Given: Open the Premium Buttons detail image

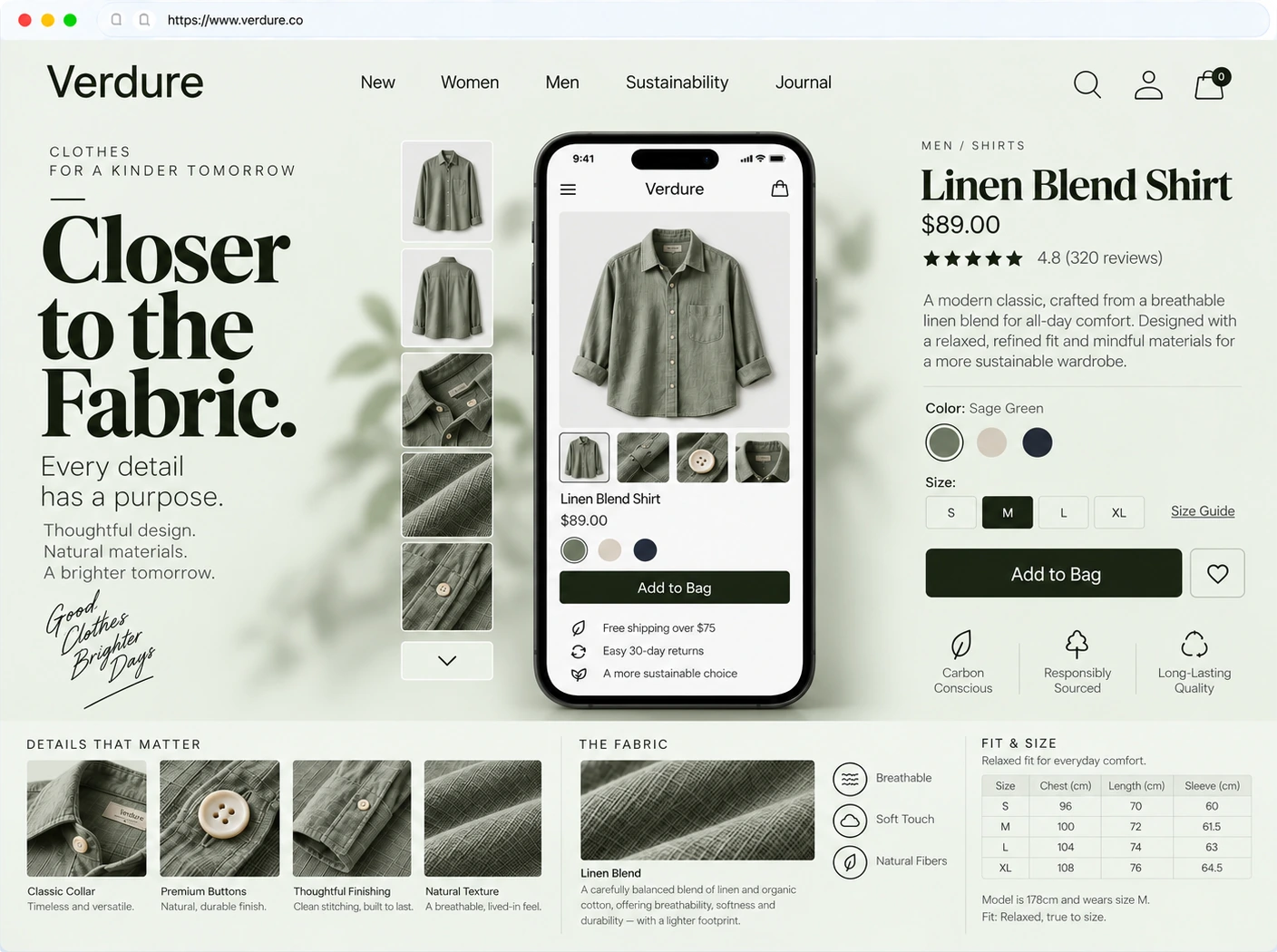Looking at the screenshot, I should pos(219,819).
